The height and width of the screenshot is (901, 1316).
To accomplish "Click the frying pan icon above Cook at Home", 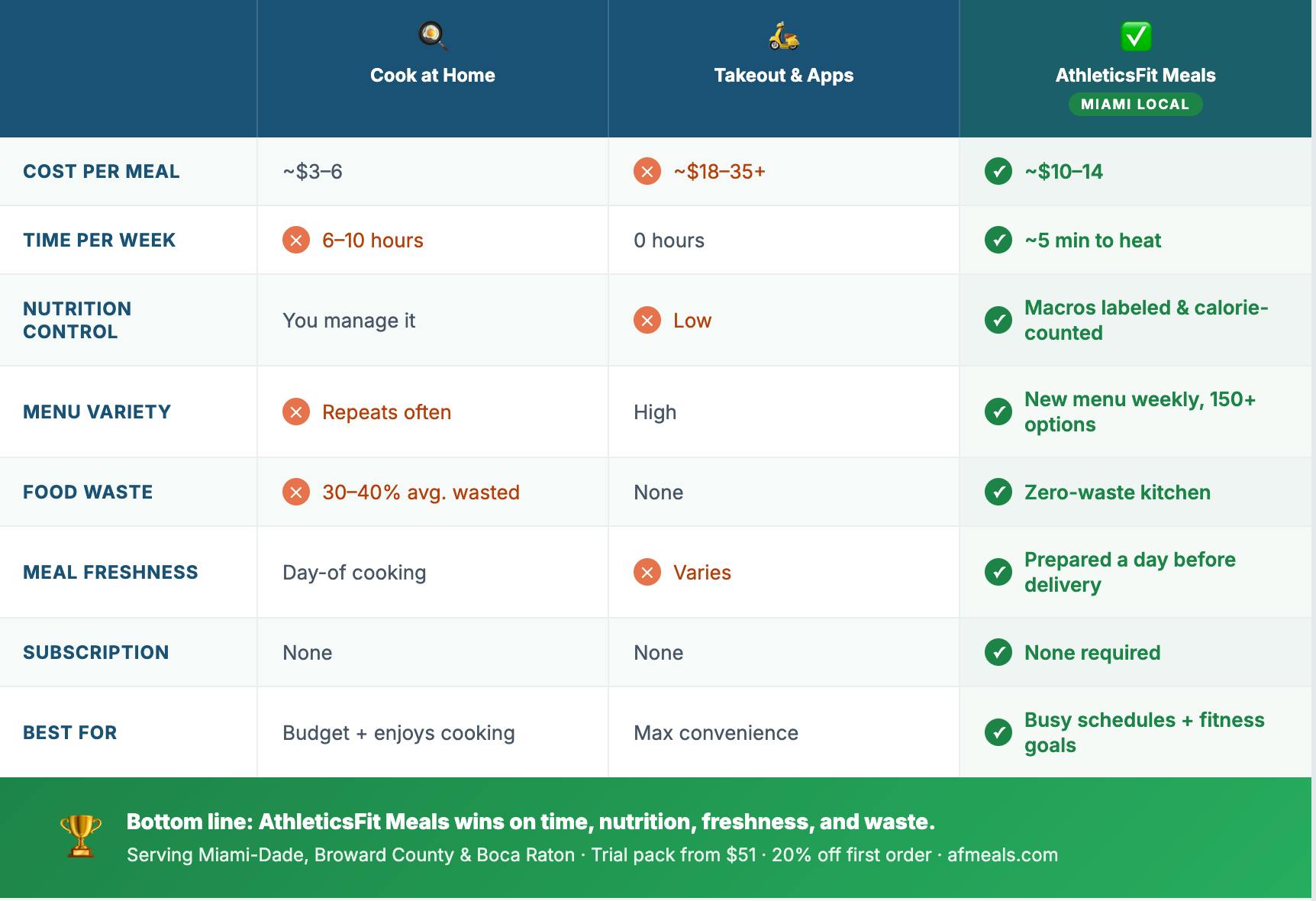I will [x=432, y=35].
